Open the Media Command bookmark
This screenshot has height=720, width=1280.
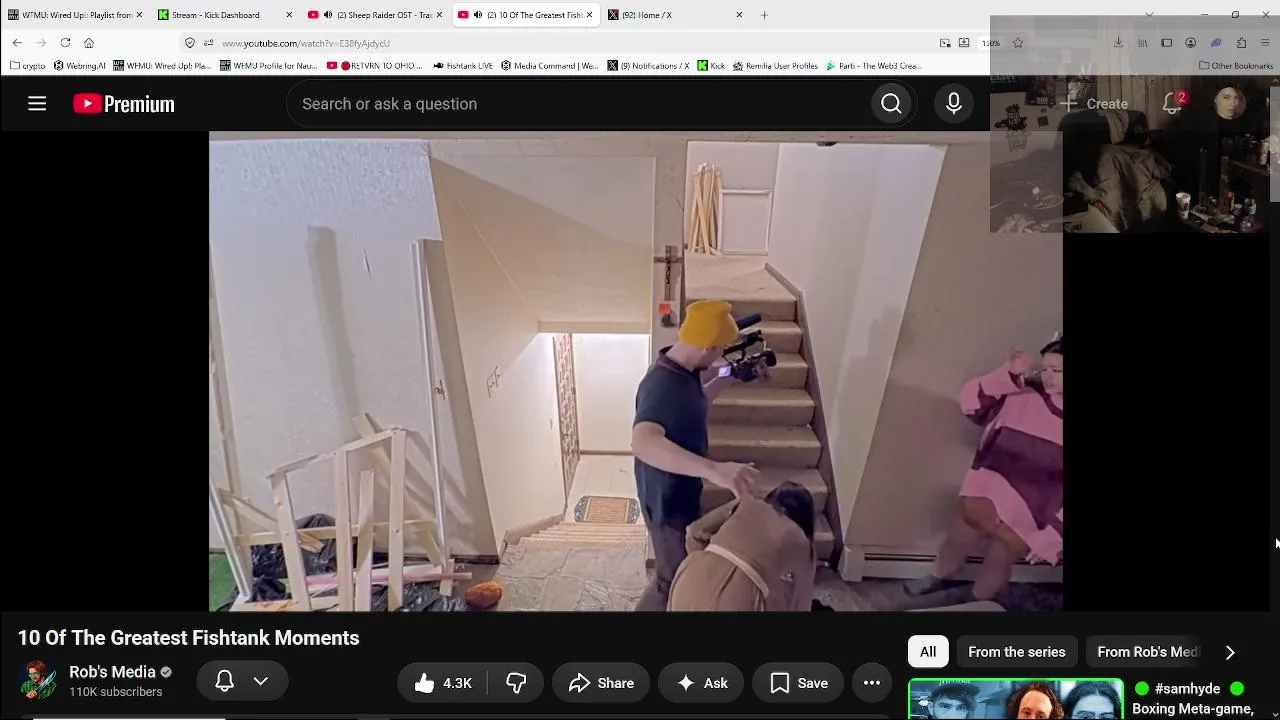550,66
